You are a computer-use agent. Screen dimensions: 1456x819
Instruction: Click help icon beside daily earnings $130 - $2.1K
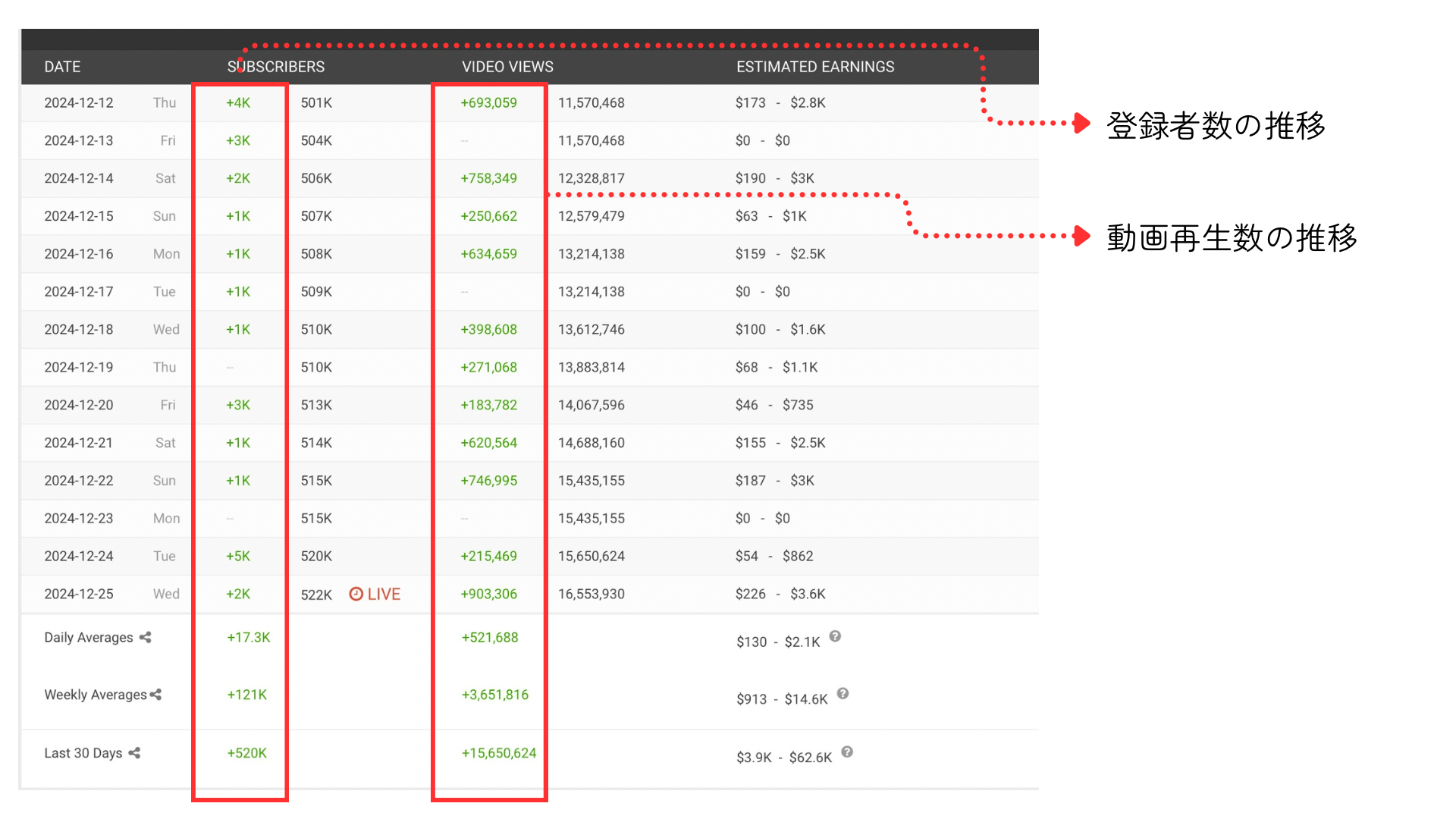pos(835,637)
